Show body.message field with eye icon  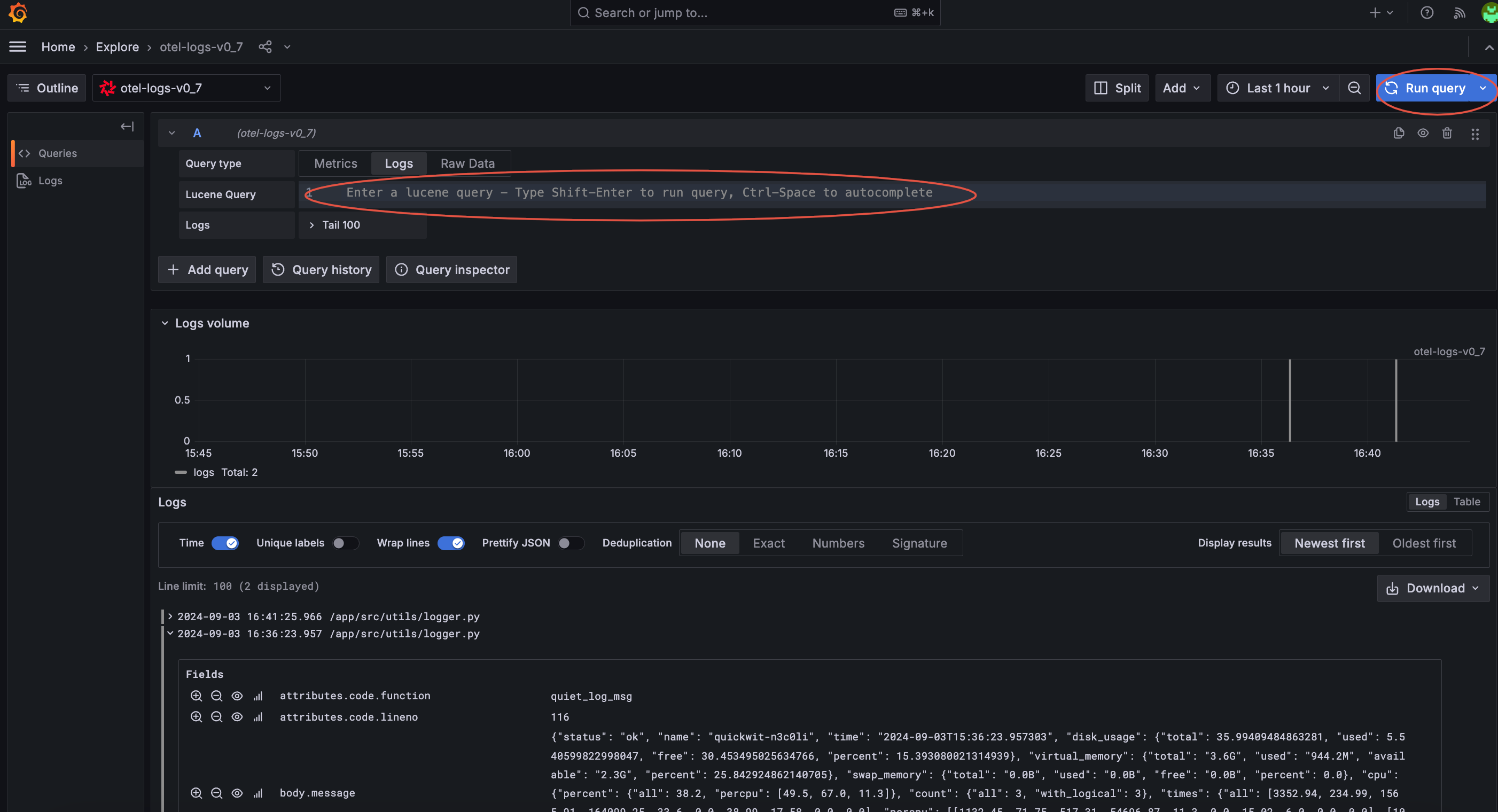pyautogui.click(x=237, y=793)
